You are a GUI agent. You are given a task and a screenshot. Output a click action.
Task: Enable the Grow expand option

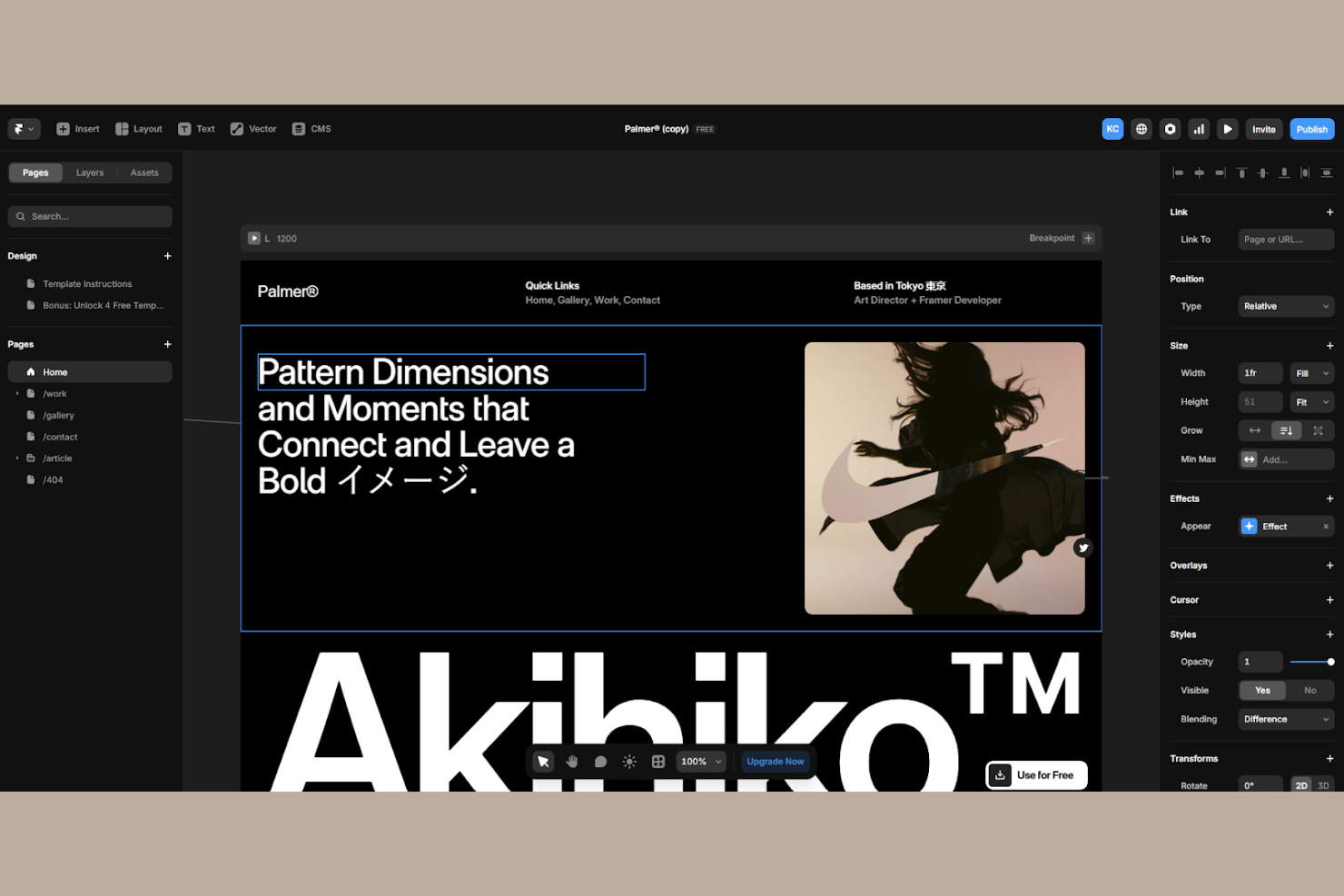click(x=1319, y=429)
